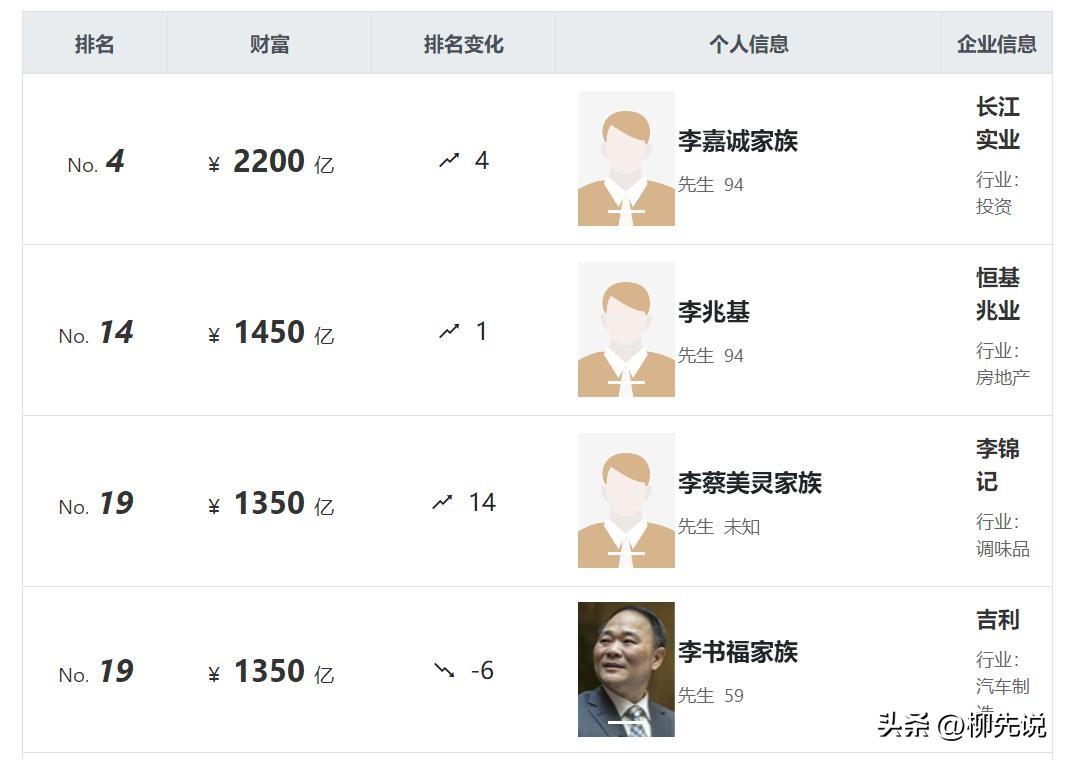Sort by the 财富 column header
This screenshot has width=1068, height=760.
pyautogui.click(x=269, y=44)
